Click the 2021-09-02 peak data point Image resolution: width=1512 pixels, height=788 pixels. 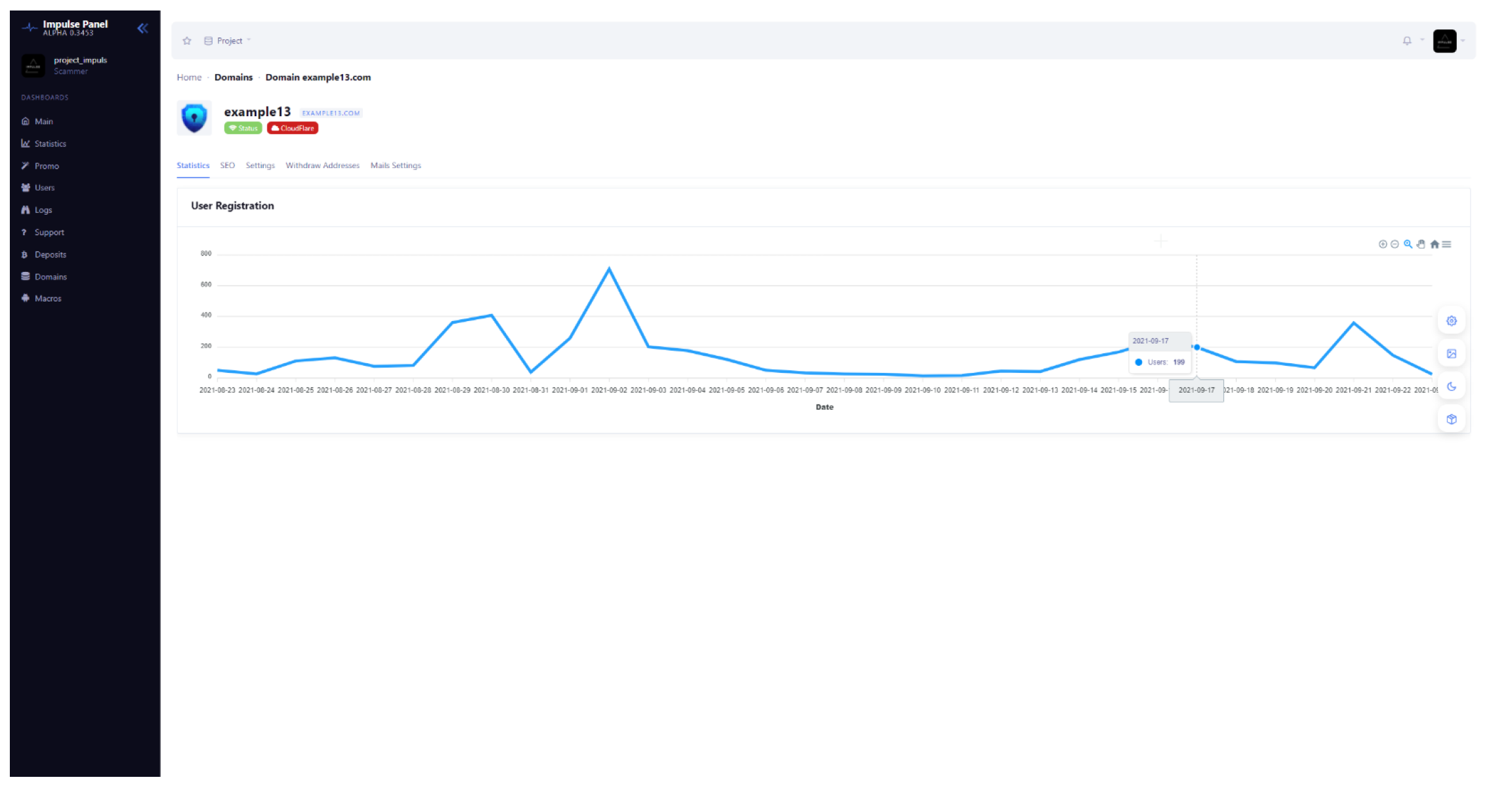pos(609,269)
